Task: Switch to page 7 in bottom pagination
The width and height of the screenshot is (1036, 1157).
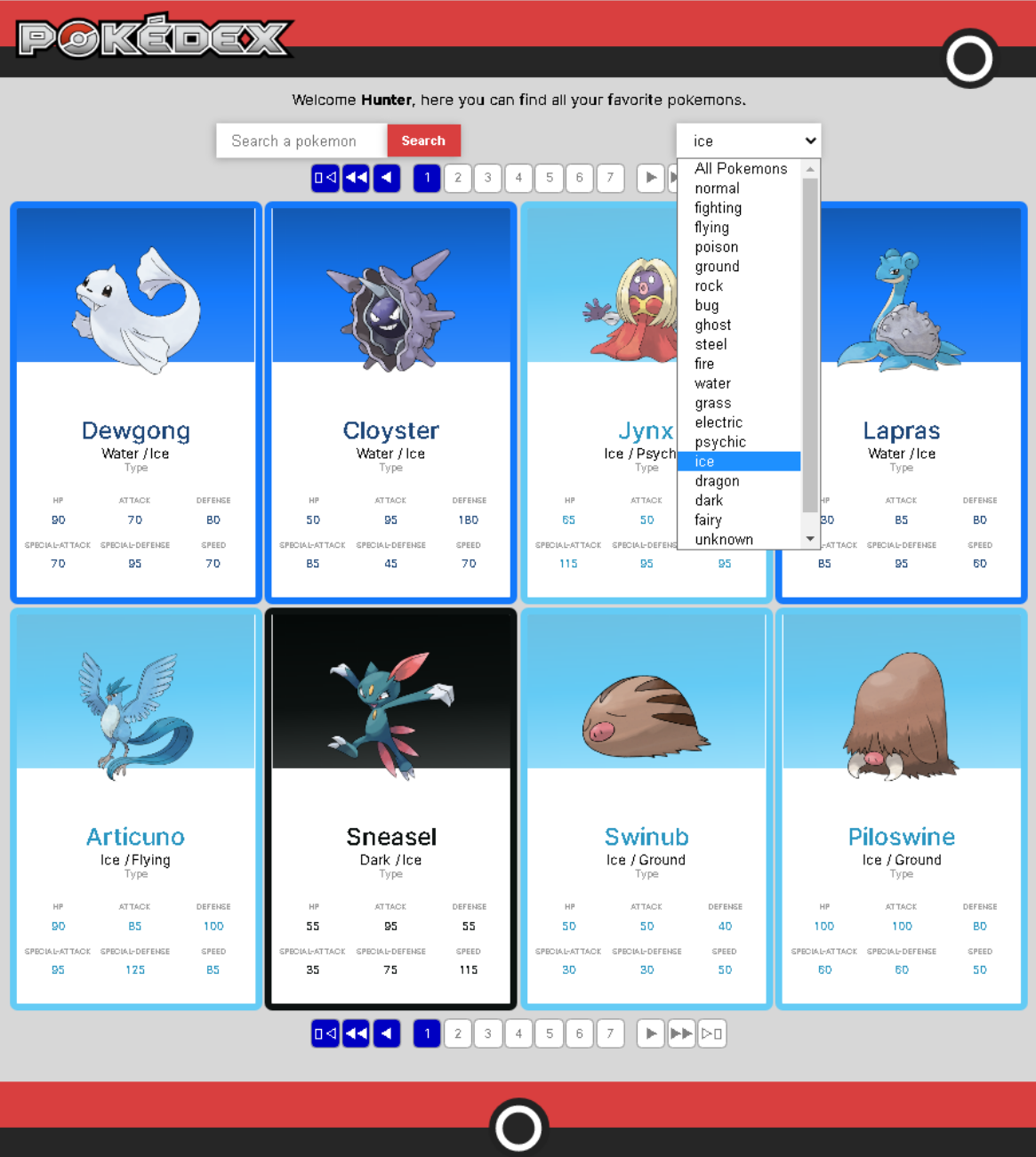Action: (x=610, y=1033)
